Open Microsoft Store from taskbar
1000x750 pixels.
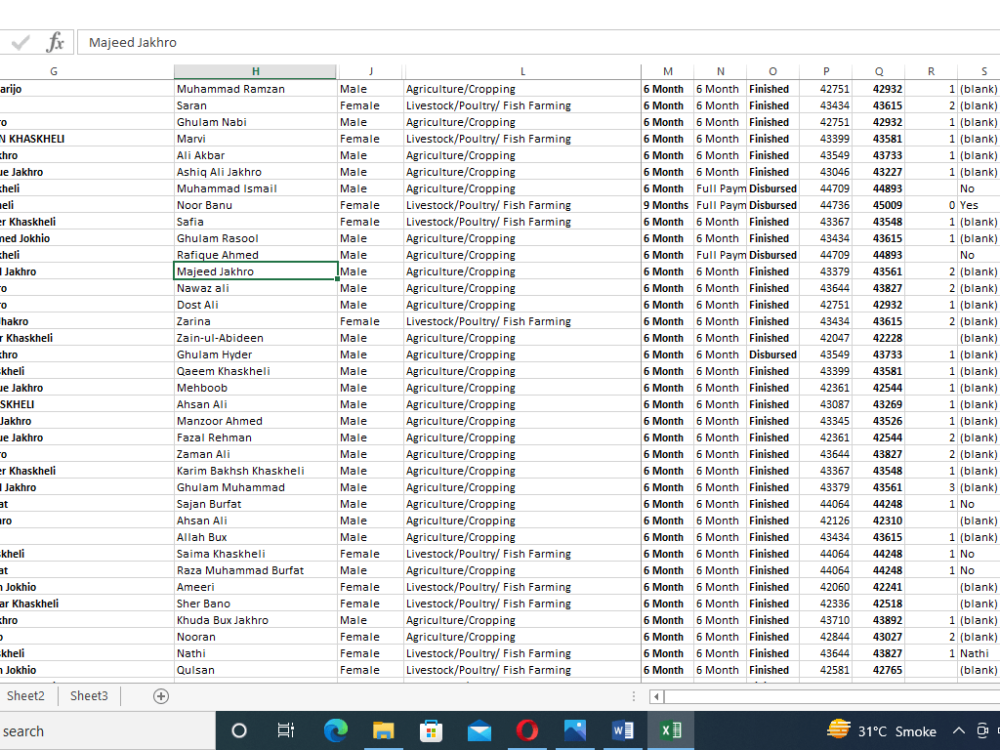tap(431, 730)
